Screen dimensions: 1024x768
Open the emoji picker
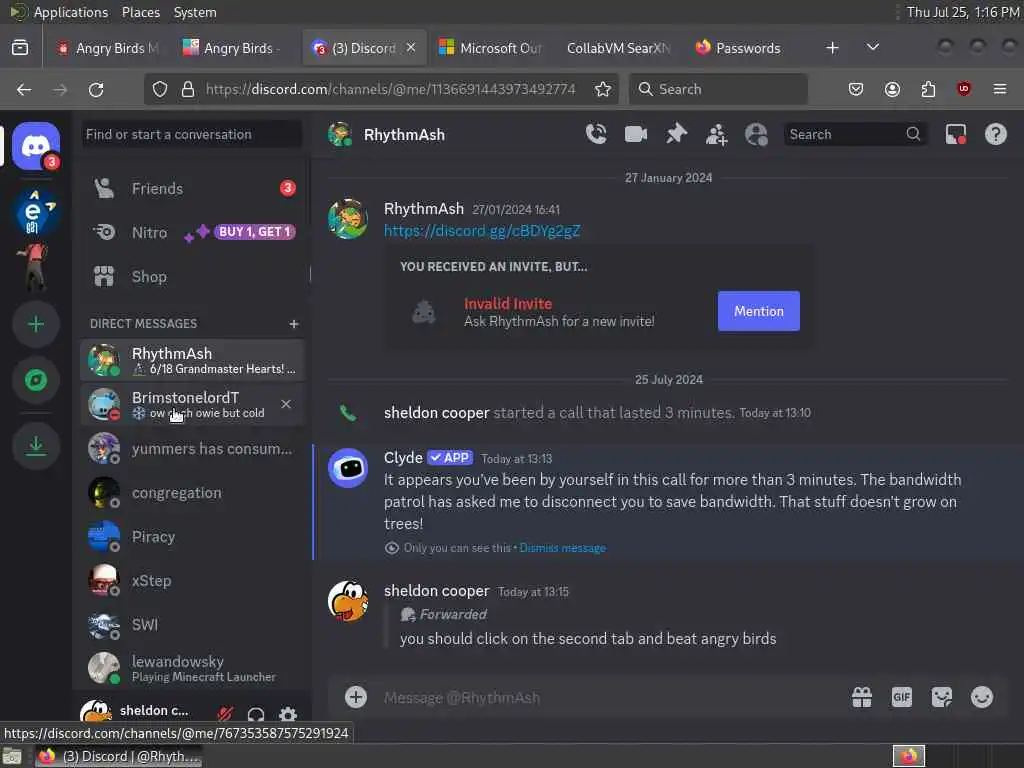click(982, 697)
